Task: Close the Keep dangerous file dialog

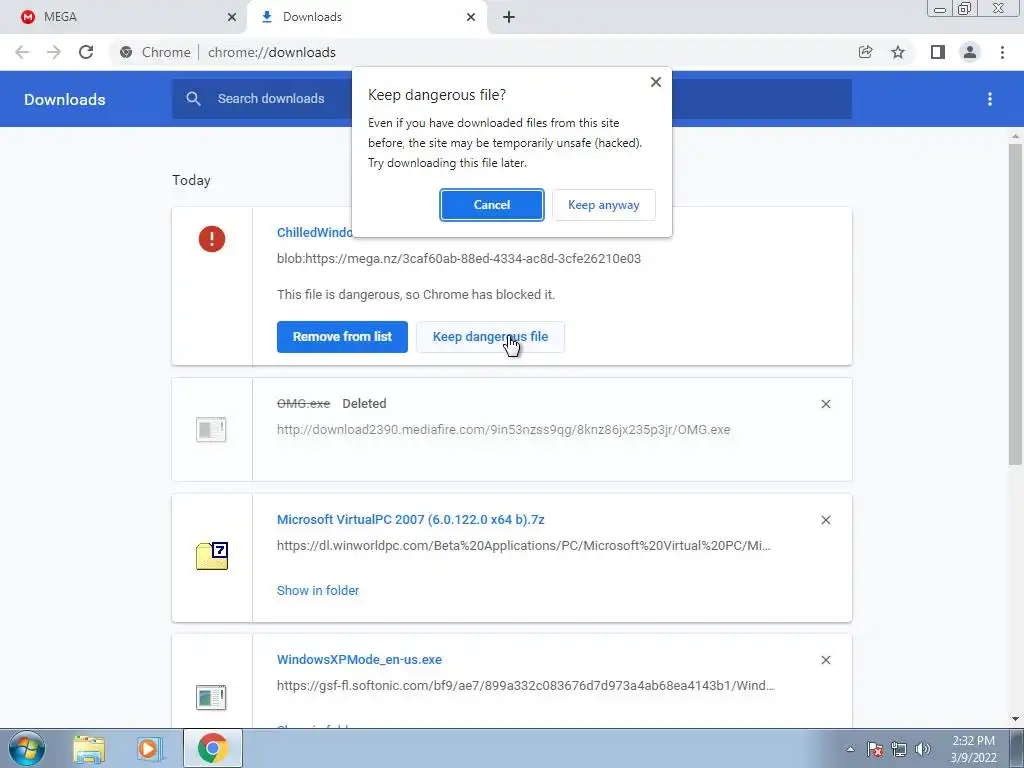Action: pyautogui.click(x=656, y=82)
